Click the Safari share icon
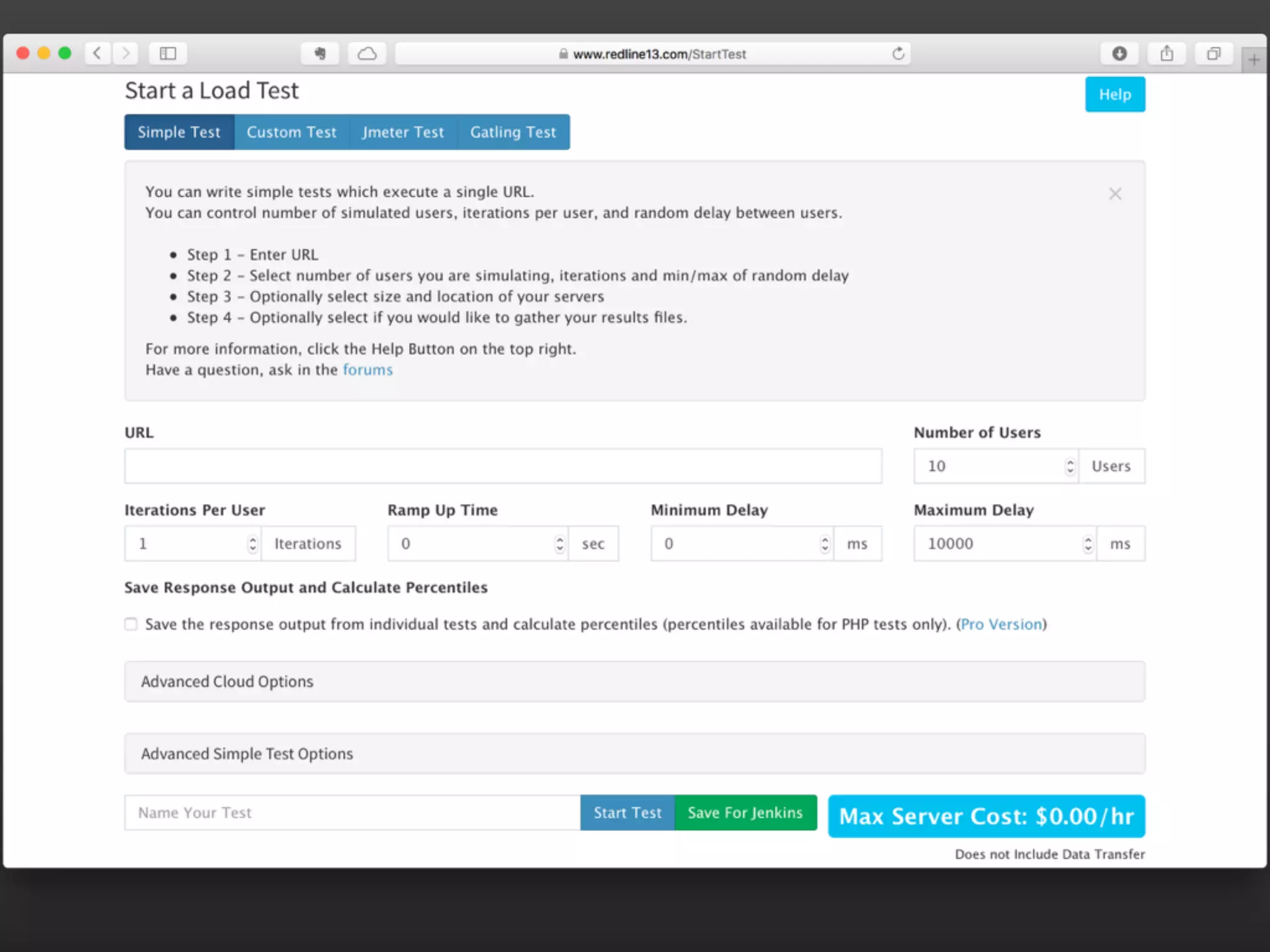The image size is (1270, 952). click(x=1166, y=53)
